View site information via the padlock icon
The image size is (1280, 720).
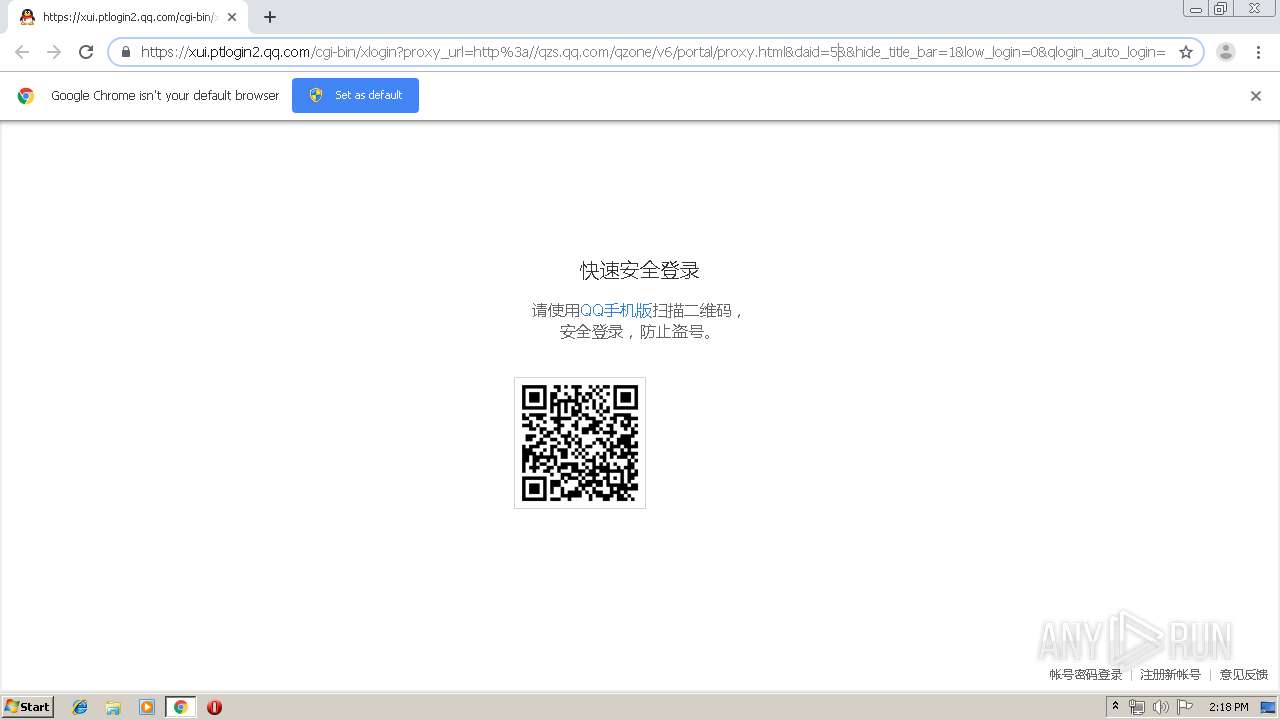tap(126, 52)
